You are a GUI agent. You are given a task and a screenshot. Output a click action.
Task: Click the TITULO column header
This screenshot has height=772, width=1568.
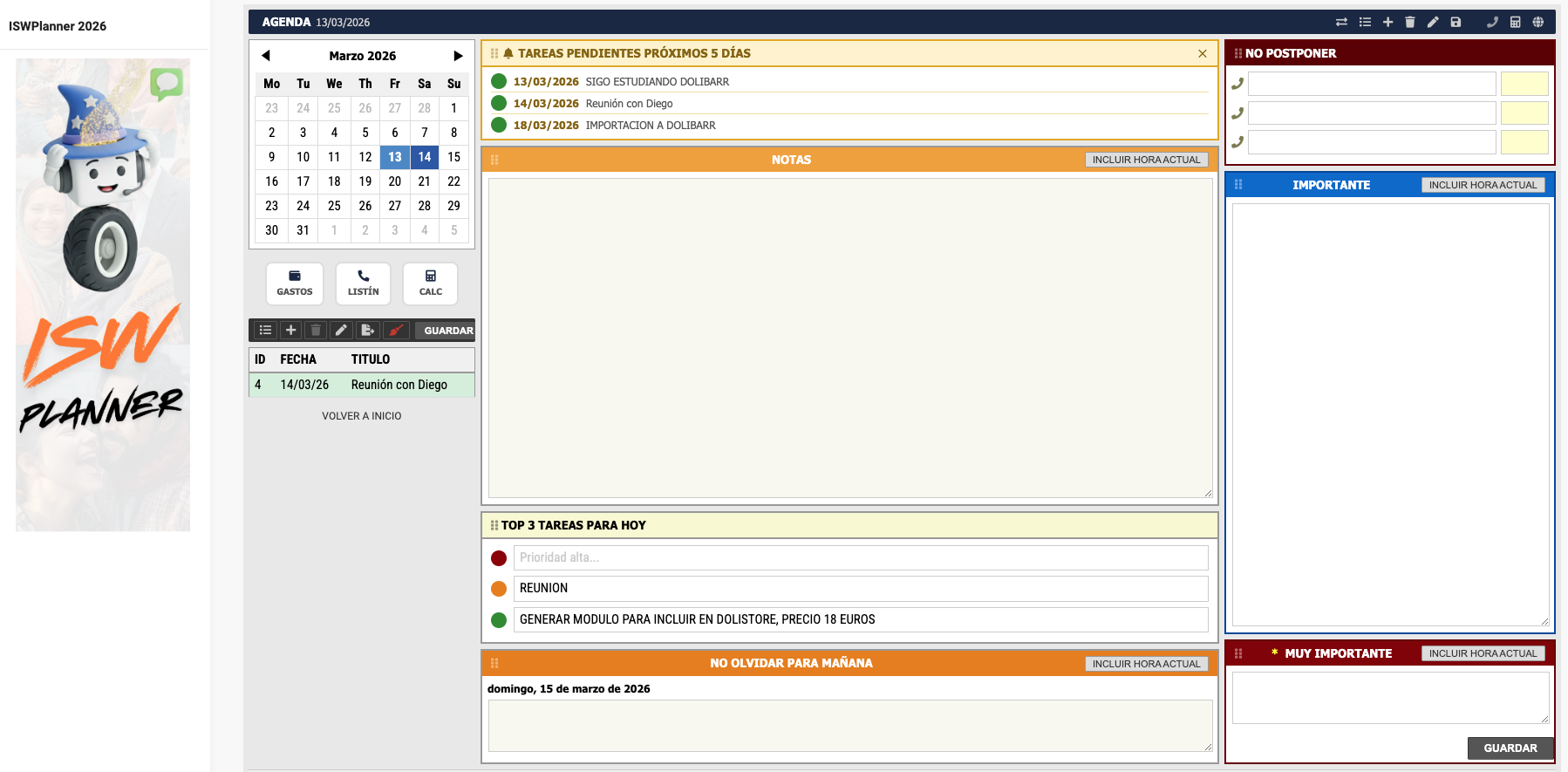pos(371,359)
